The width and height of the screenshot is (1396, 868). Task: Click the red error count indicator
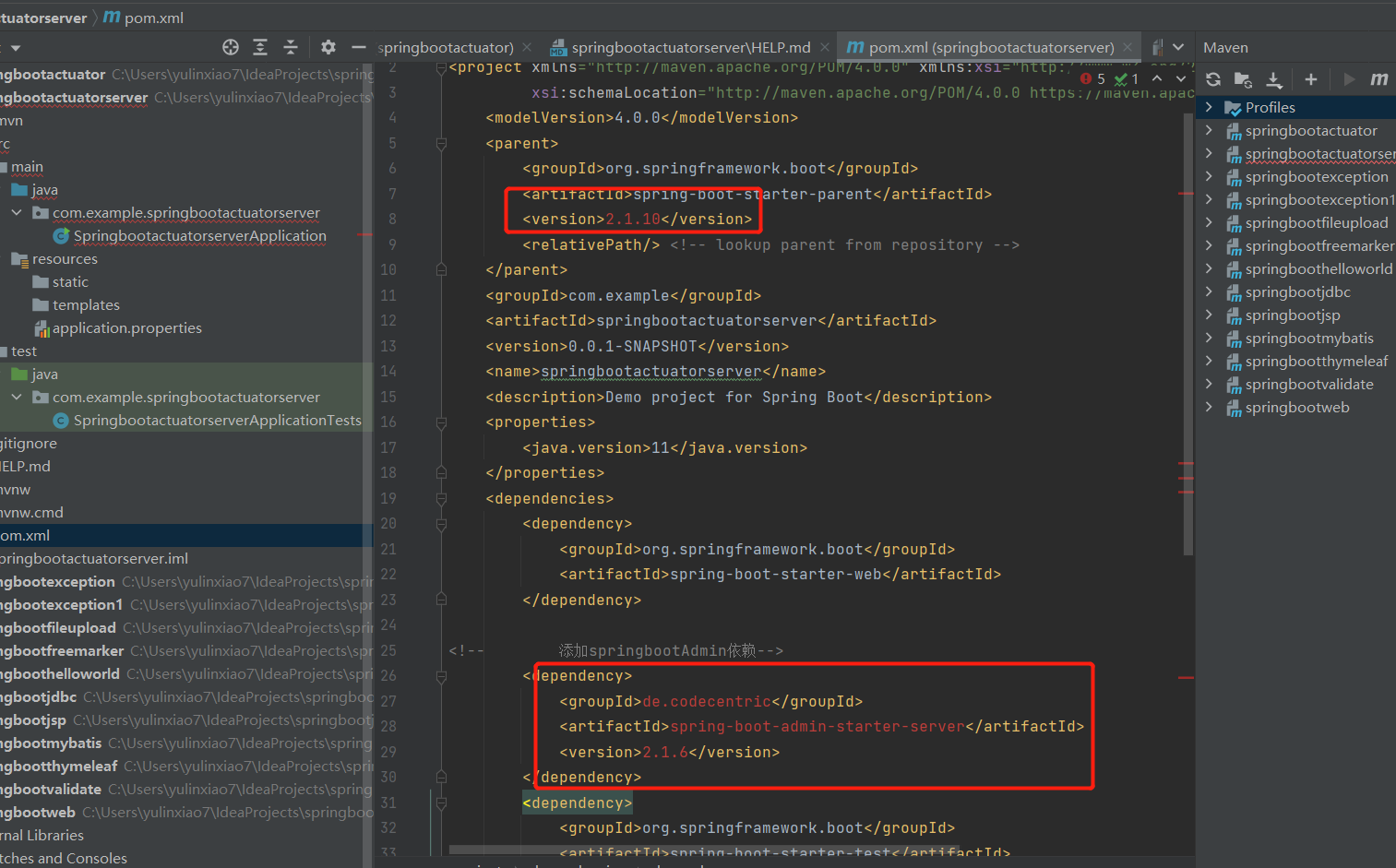click(x=1092, y=78)
